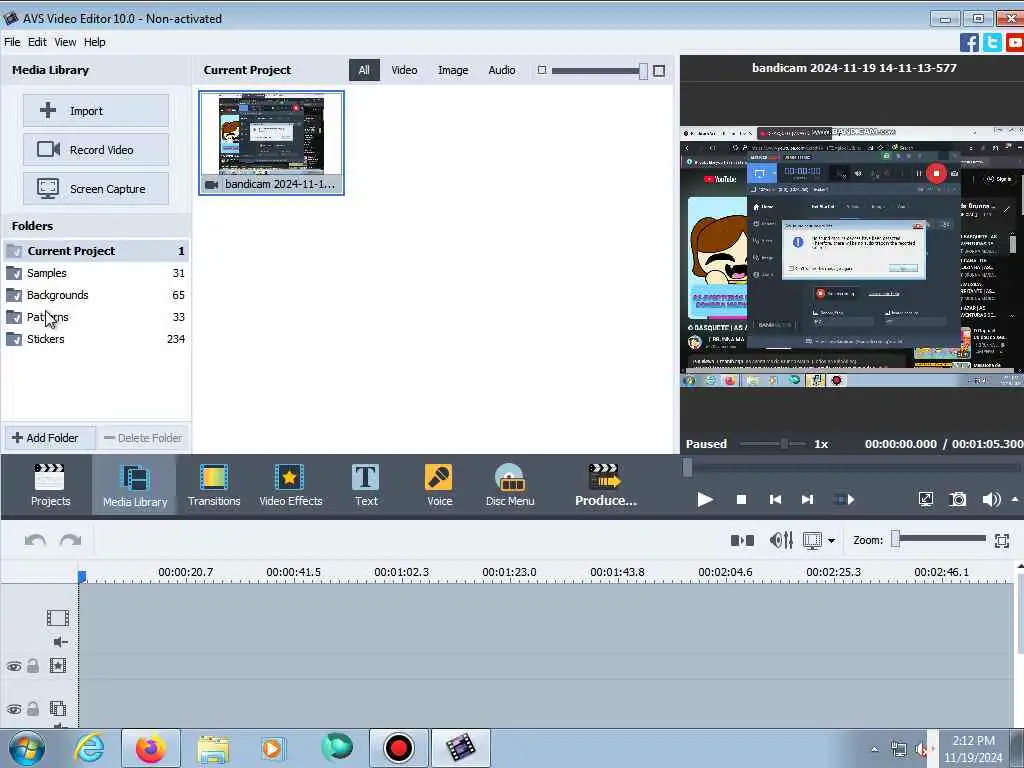1024x768 pixels.
Task: Go to the next frame
Action: (x=807, y=500)
